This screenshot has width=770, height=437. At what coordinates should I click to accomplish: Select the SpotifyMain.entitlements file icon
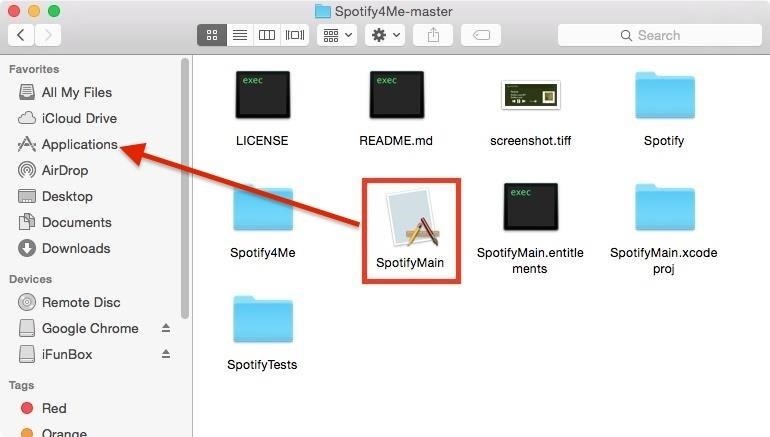pyautogui.click(x=531, y=207)
